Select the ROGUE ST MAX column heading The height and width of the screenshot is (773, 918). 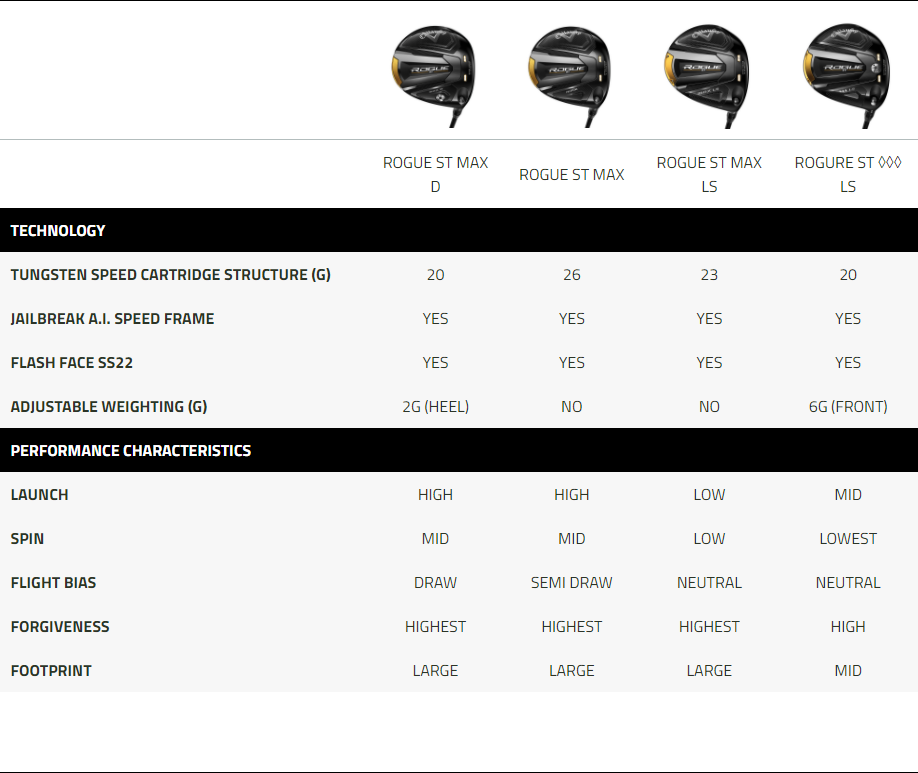click(571, 175)
